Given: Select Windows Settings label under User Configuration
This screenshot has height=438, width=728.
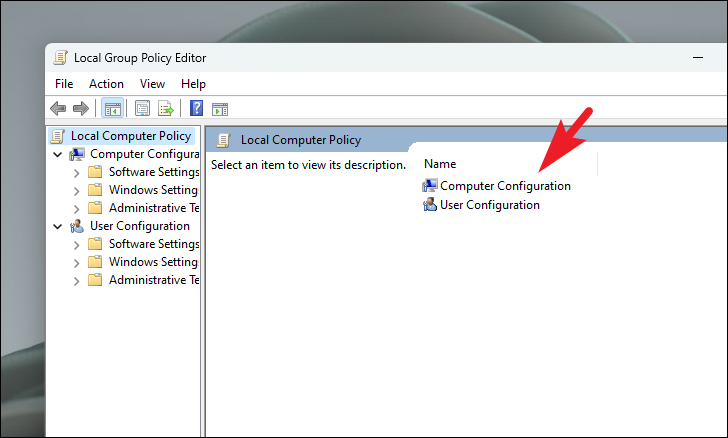Looking at the screenshot, I should coord(154,262).
